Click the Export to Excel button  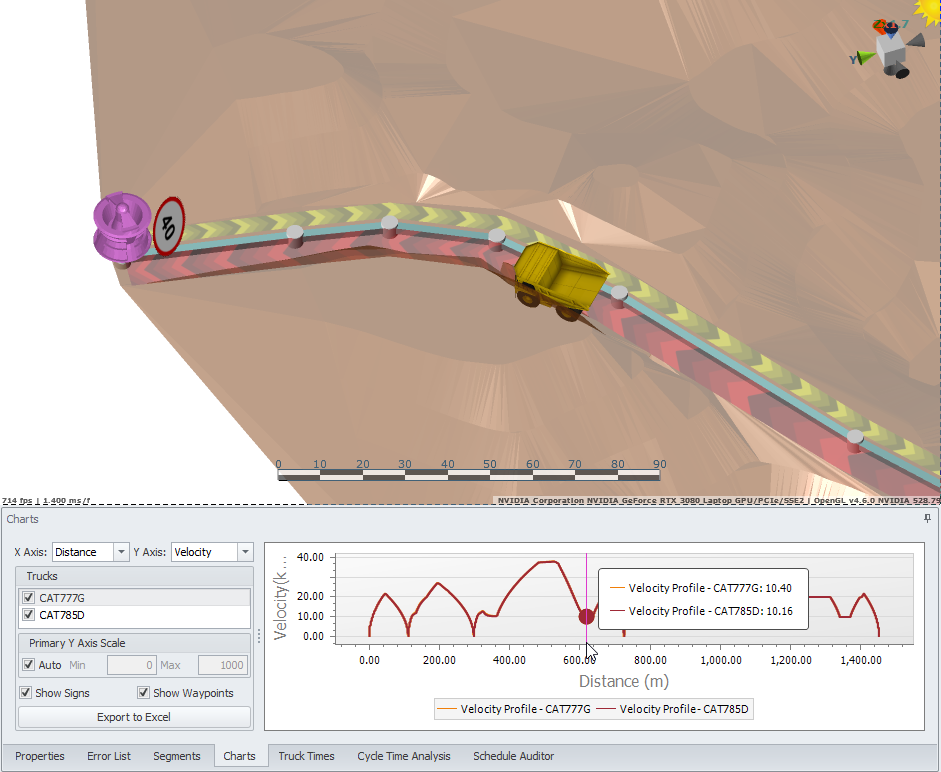pyautogui.click(x=134, y=717)
